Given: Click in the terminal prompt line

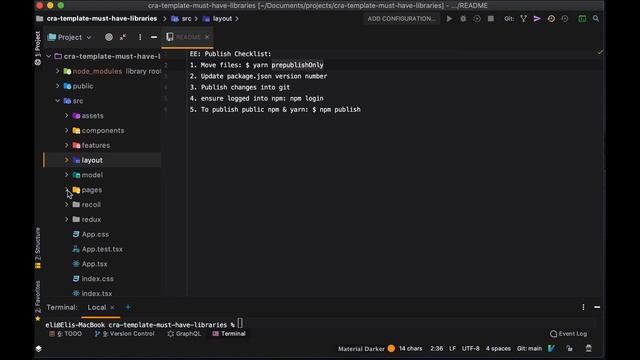Looking at the screenshot, I should click(318, 324).
